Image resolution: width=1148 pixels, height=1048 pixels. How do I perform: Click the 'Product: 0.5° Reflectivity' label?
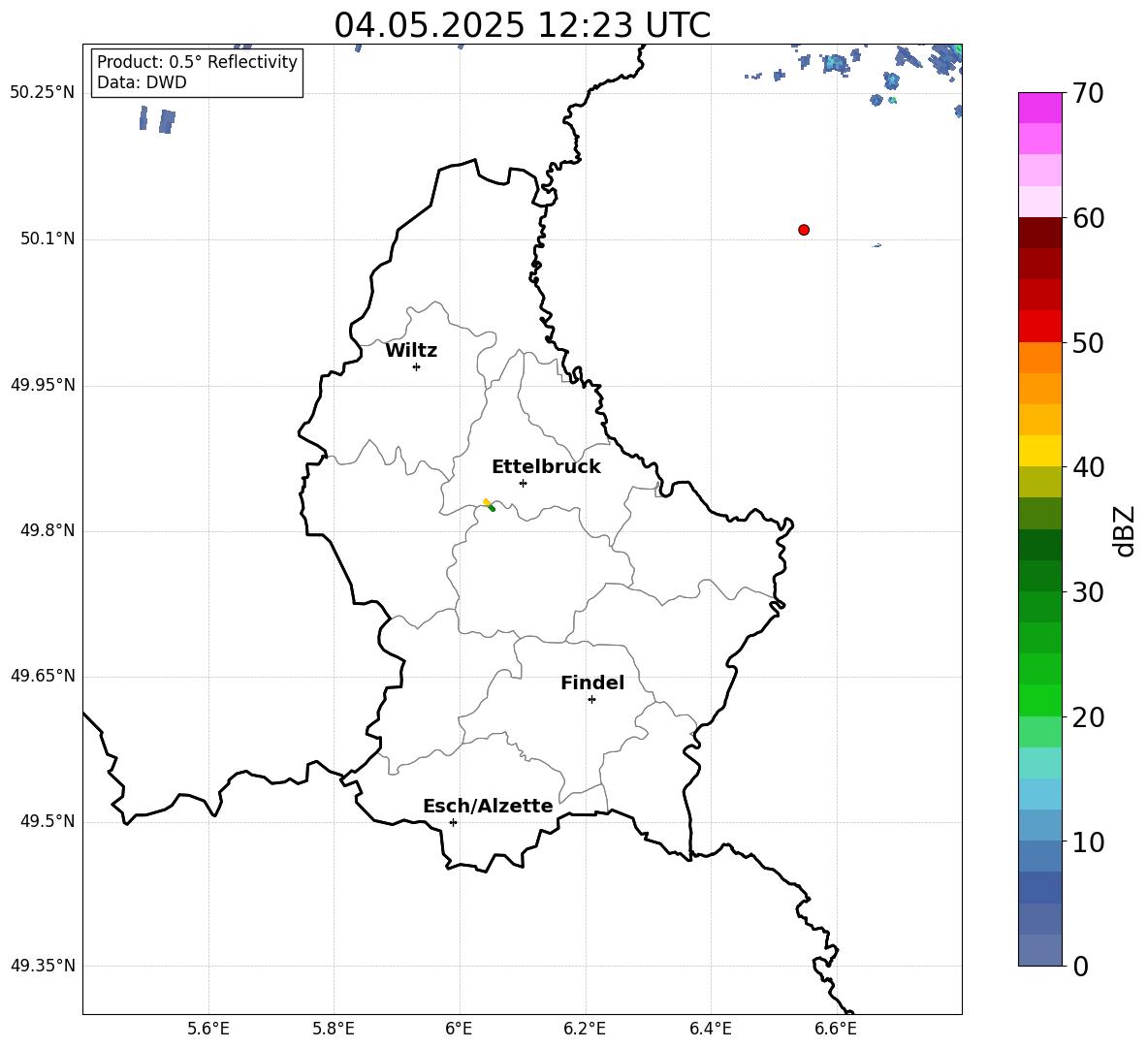[197, 62]
